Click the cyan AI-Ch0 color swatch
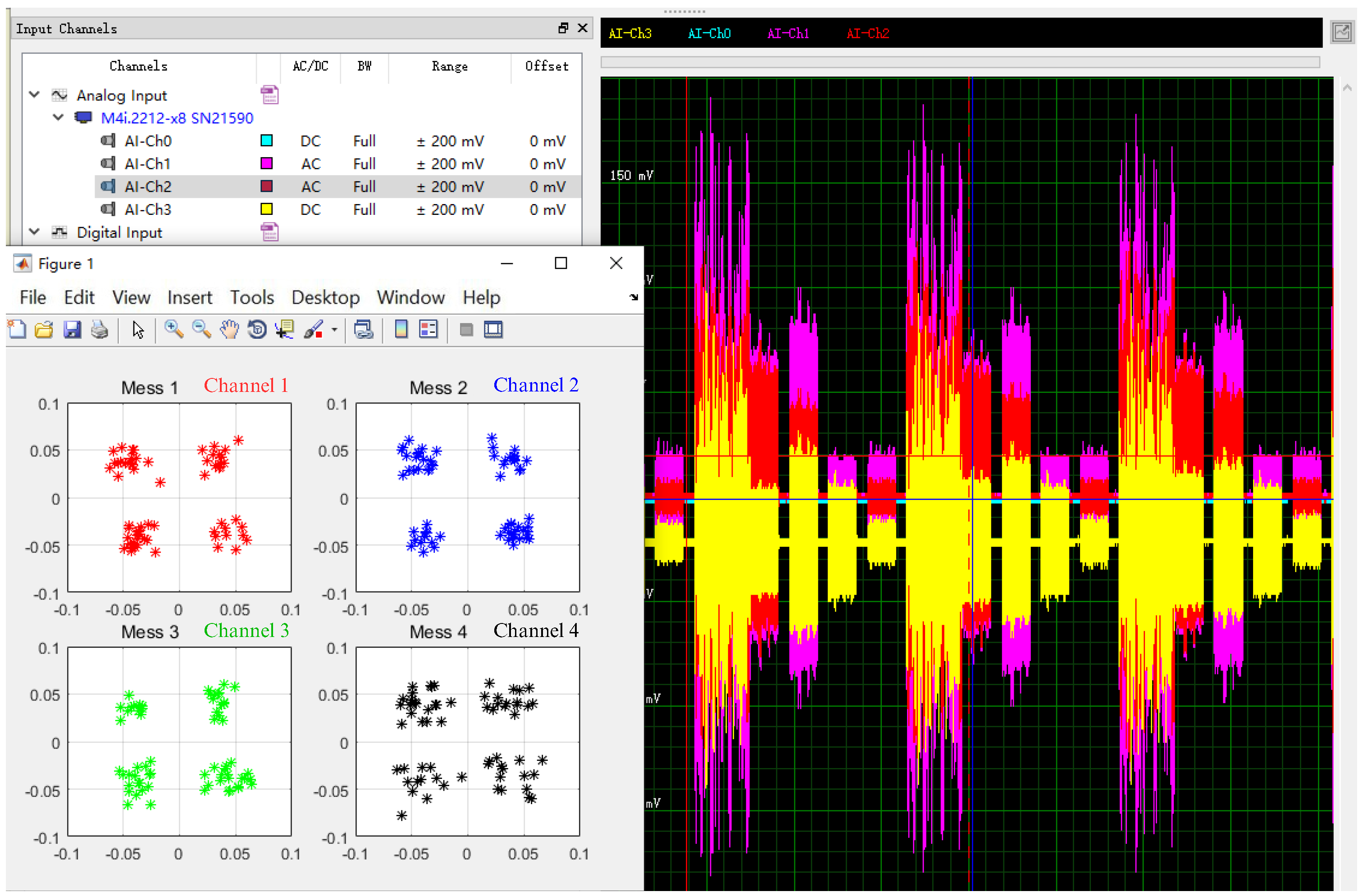This screenshot has height=896, width=1363. (266, 141)
